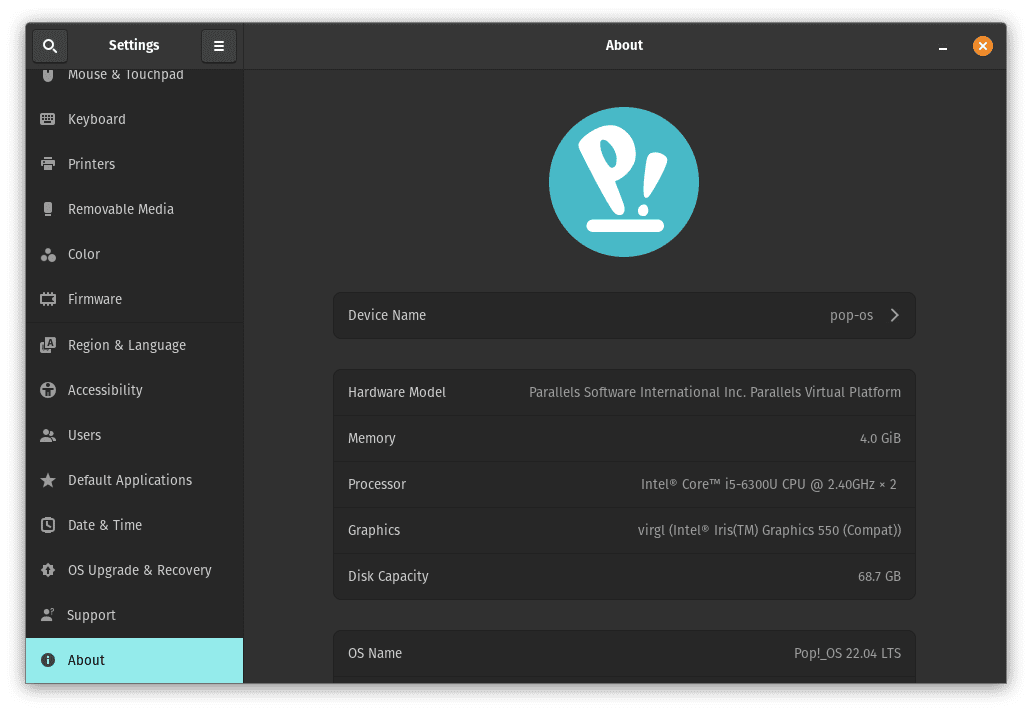The width and height of the screenshot is (1032, 712).
Task: Expand Device Name row chevron
Action: tap(894, 315)
